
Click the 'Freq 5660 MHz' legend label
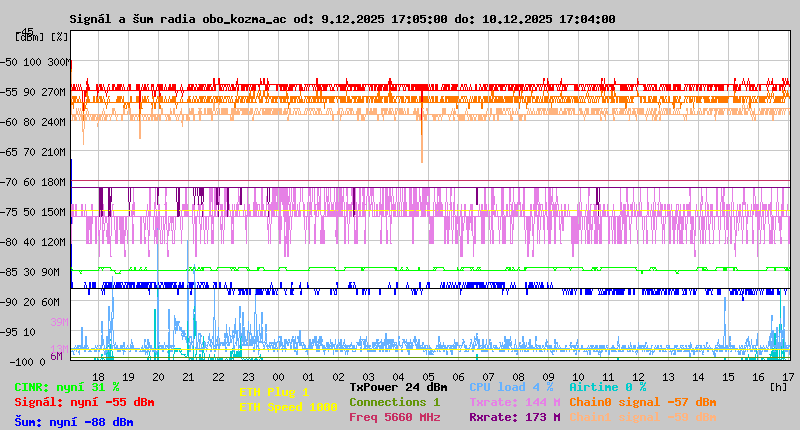(395, 417)
